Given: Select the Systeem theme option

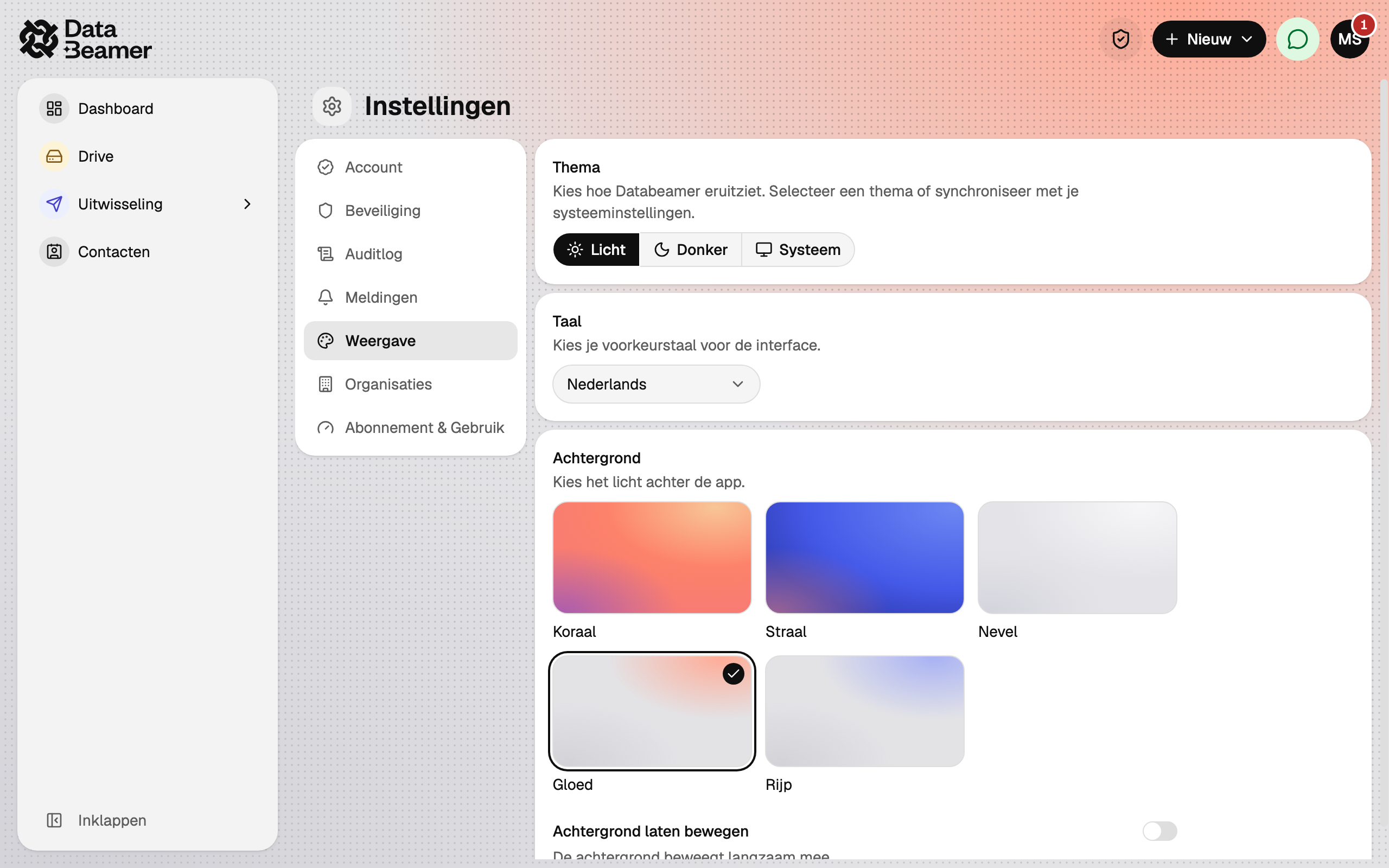Looking at the screenshot, I should 798,250.
